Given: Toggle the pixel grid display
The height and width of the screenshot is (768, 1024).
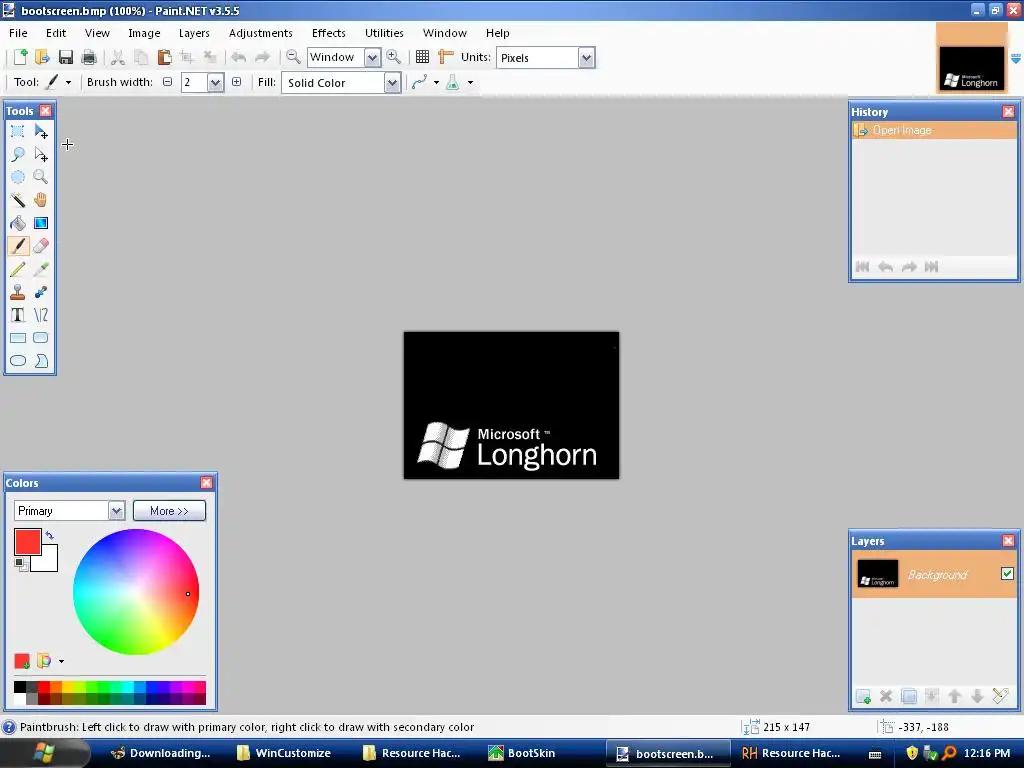Looking at the screenshot, I should 423,57.
